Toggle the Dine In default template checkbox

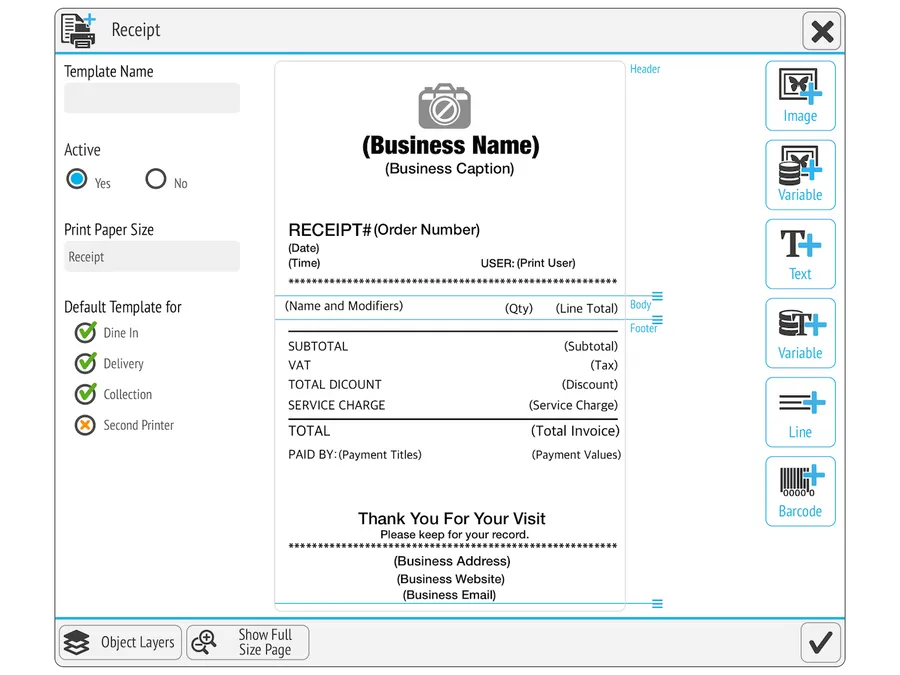[85, 333]
